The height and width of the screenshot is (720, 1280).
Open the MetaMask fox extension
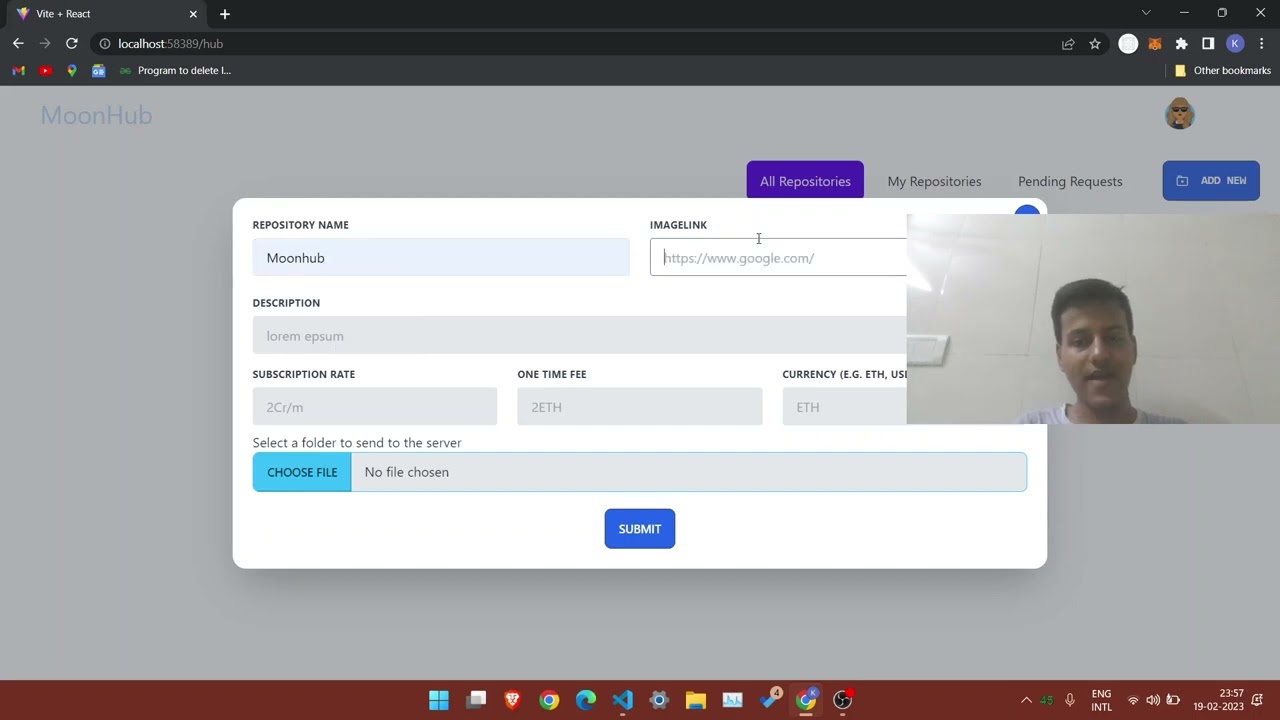tap(1155, 44)
